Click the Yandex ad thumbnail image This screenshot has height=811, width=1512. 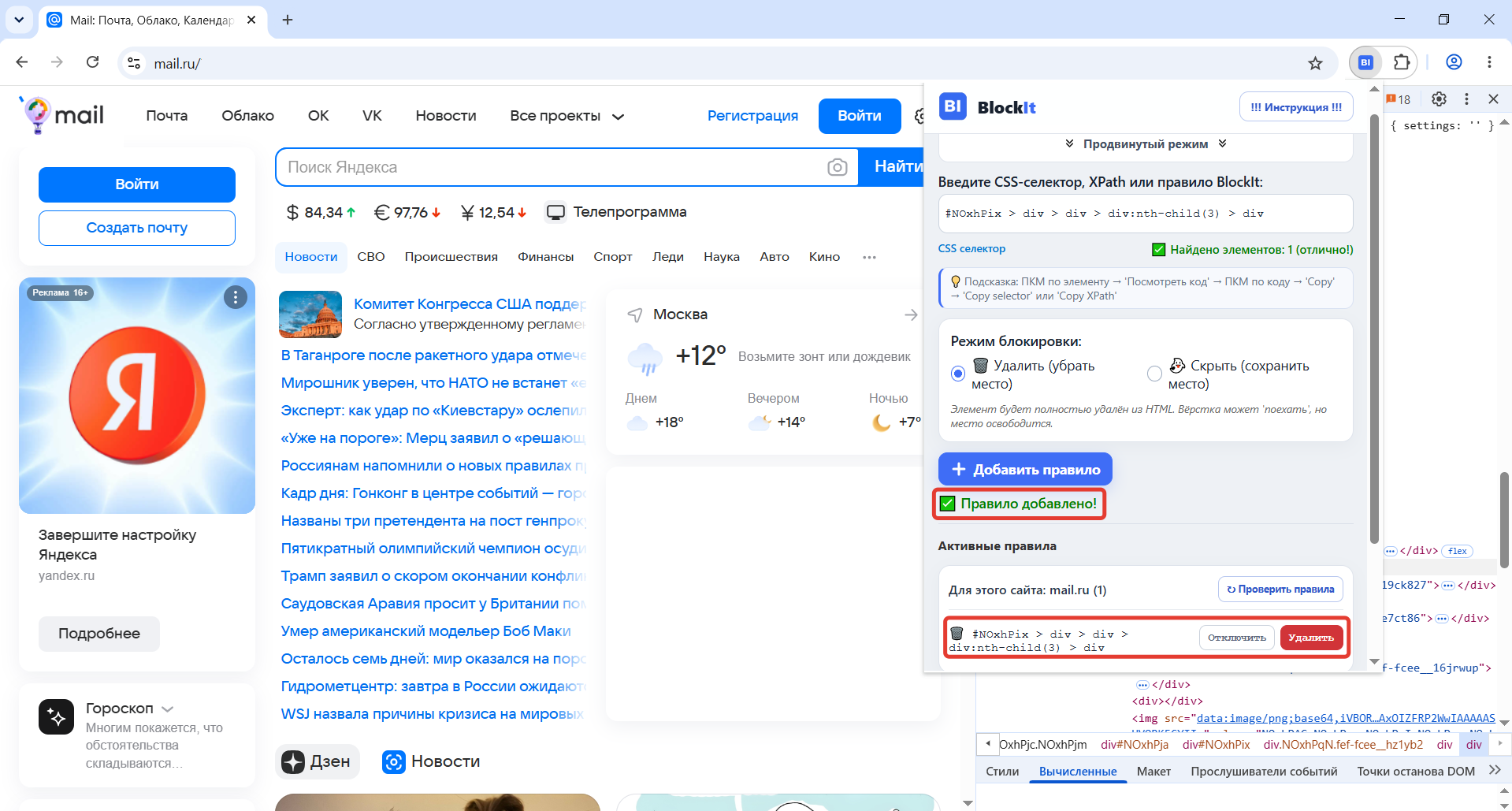click(x=137, y=396)
